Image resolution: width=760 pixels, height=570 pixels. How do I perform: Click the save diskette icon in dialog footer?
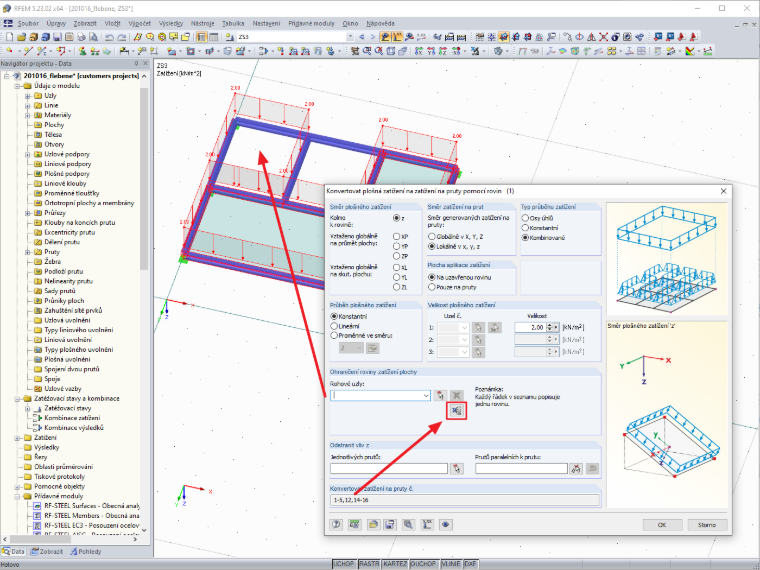(390, 524)
